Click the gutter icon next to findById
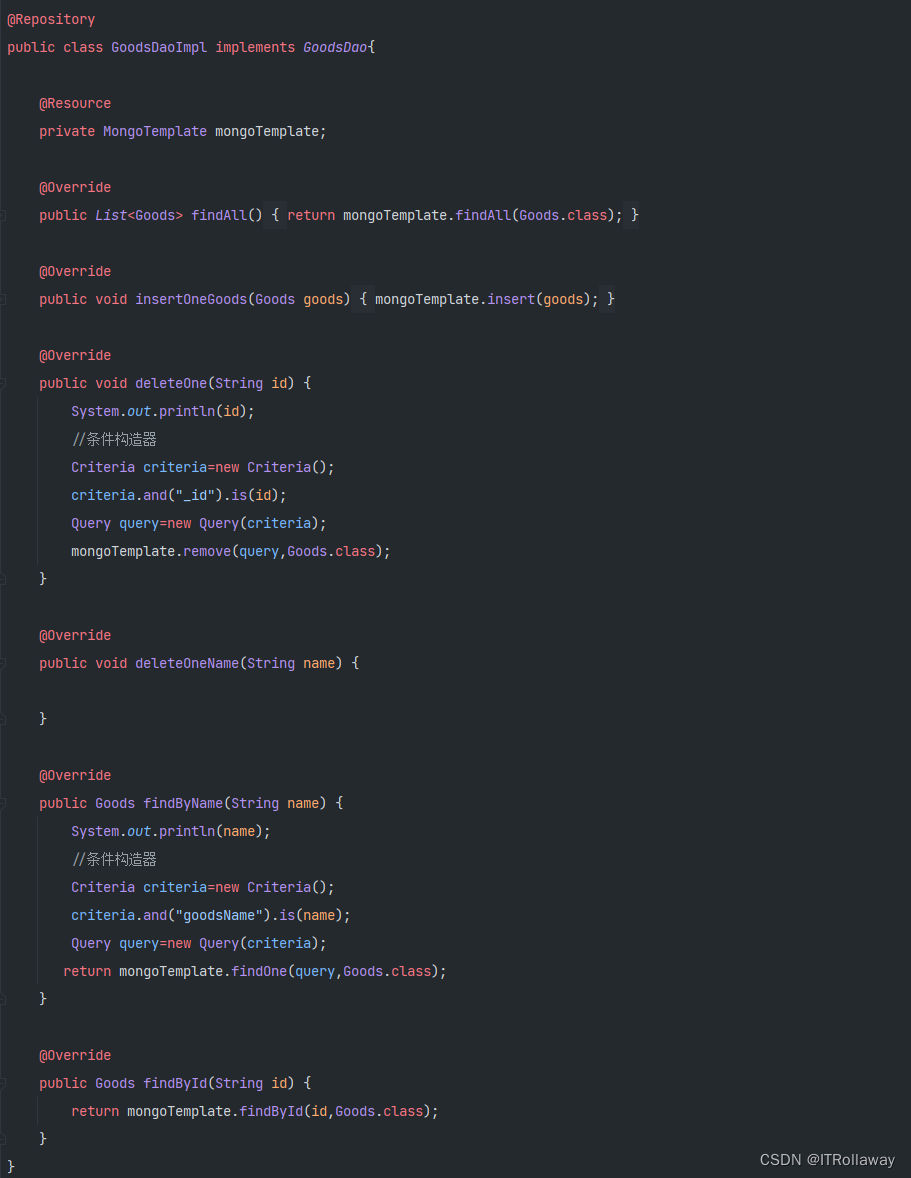Screen dimensions: 911x1178 click(5, 1083)
